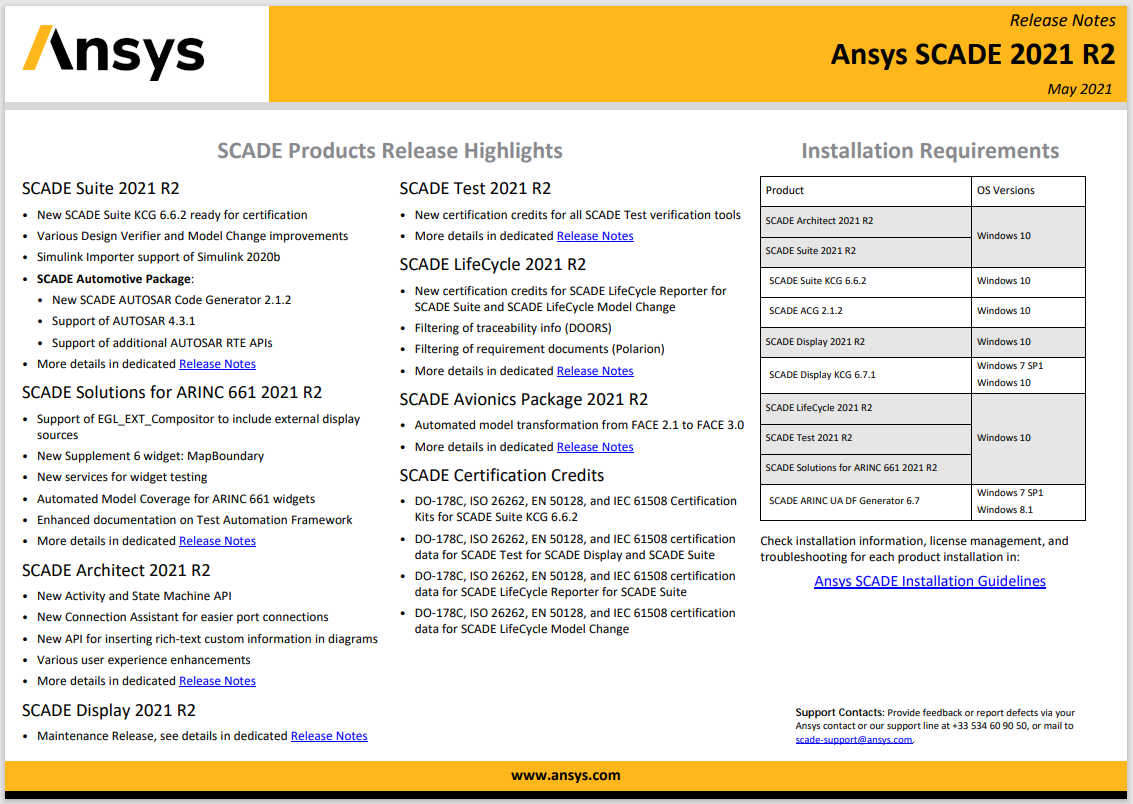Click 'Support of additional AUTOSAR RTE APIs' bullet
The height and width of the screenshot is (804, 1133).
[x=162, y=343]
